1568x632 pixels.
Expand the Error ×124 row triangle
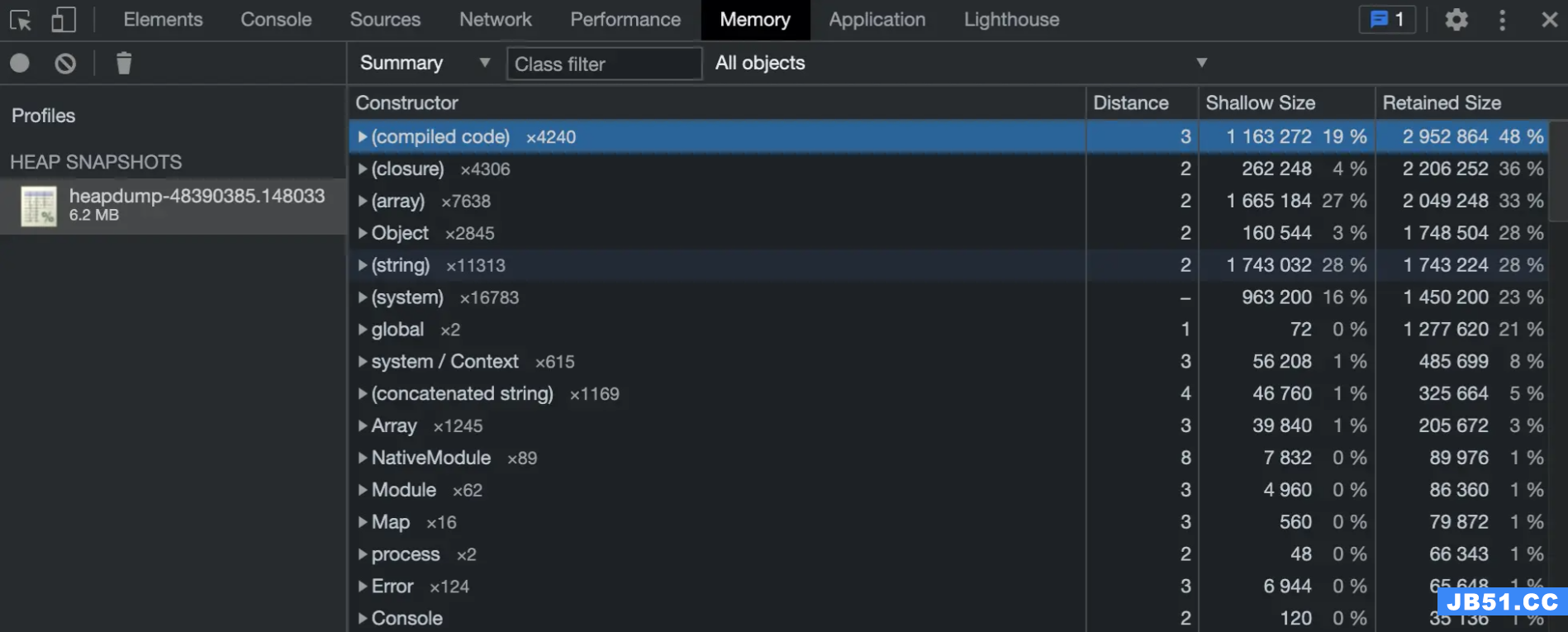(362, 587)
